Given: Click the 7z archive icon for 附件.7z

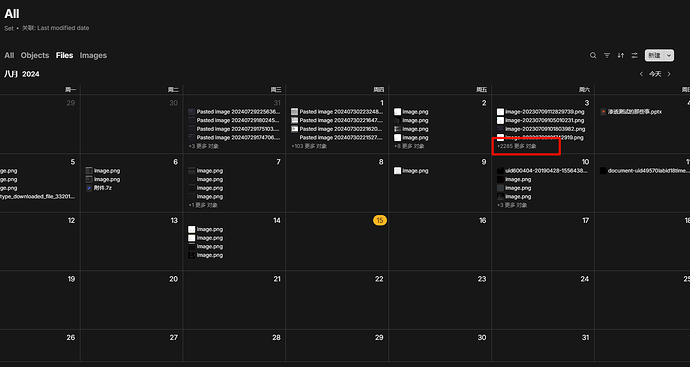Looking at the screenshot, I should (89, 188).
